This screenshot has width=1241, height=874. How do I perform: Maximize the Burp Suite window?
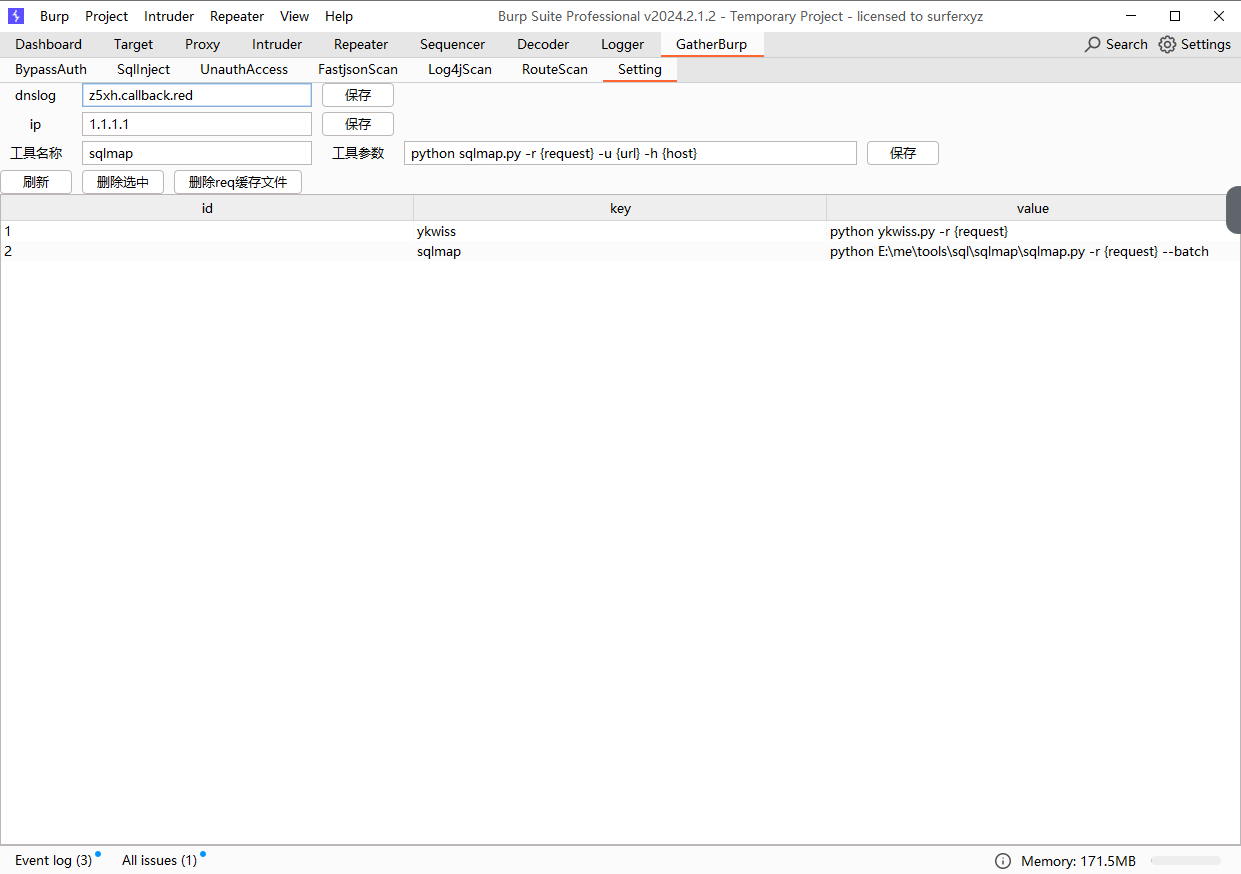click(x=1175, y=16)
